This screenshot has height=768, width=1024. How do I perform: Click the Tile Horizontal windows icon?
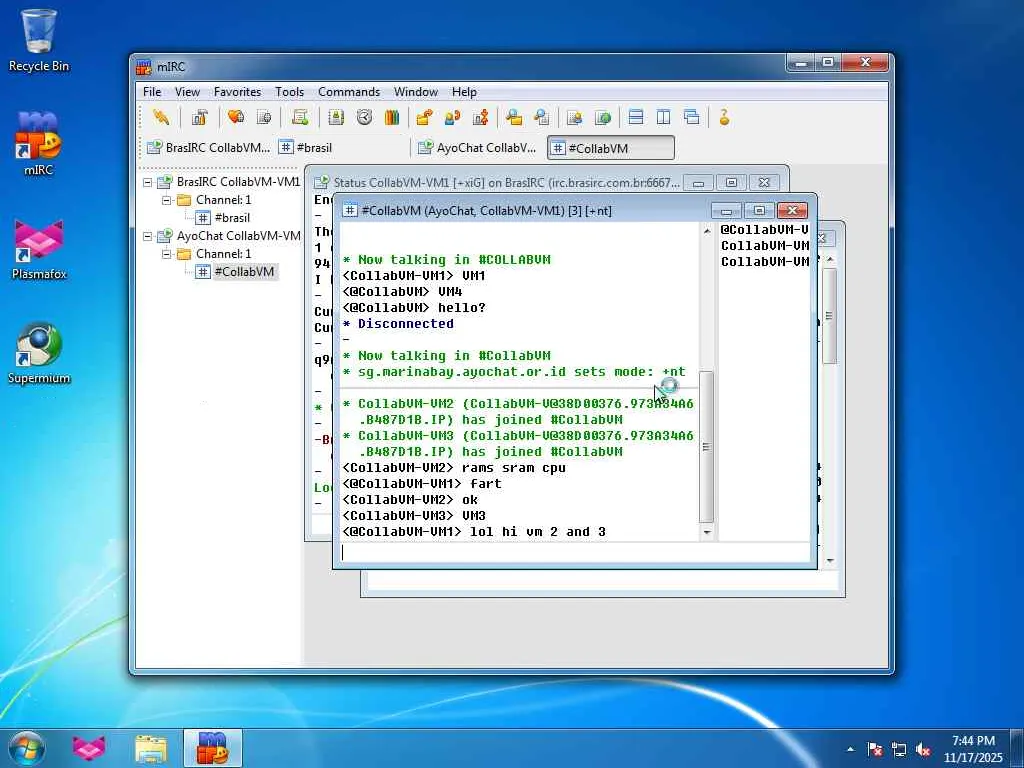click(635, 118)
